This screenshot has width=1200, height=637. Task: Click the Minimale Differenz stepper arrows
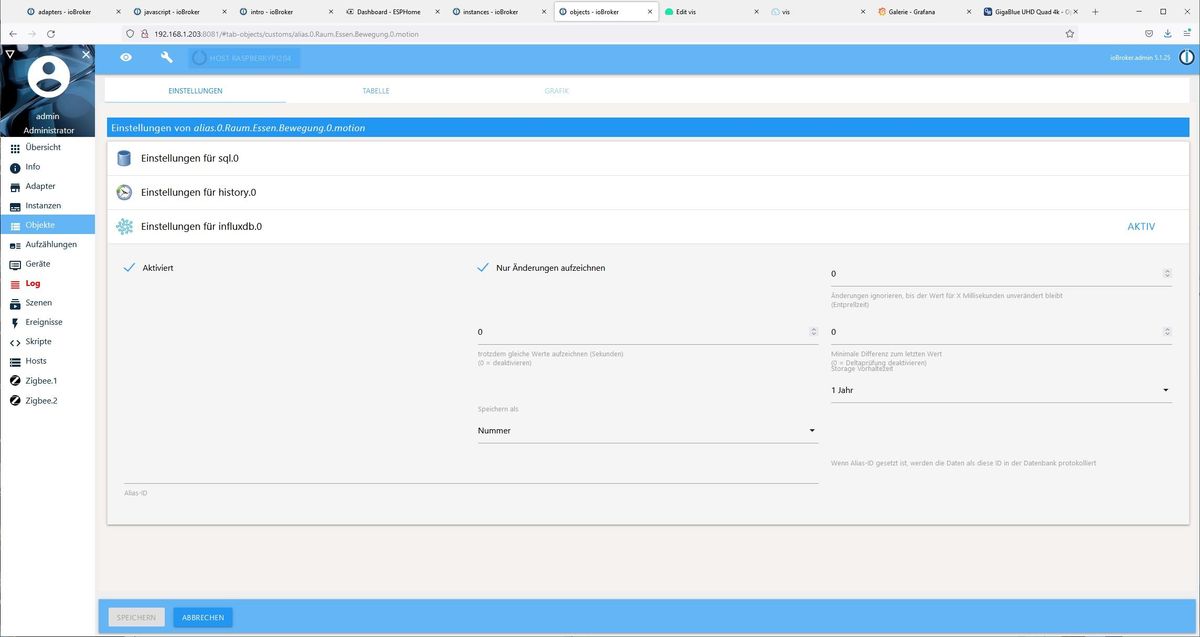[1167, 331]
